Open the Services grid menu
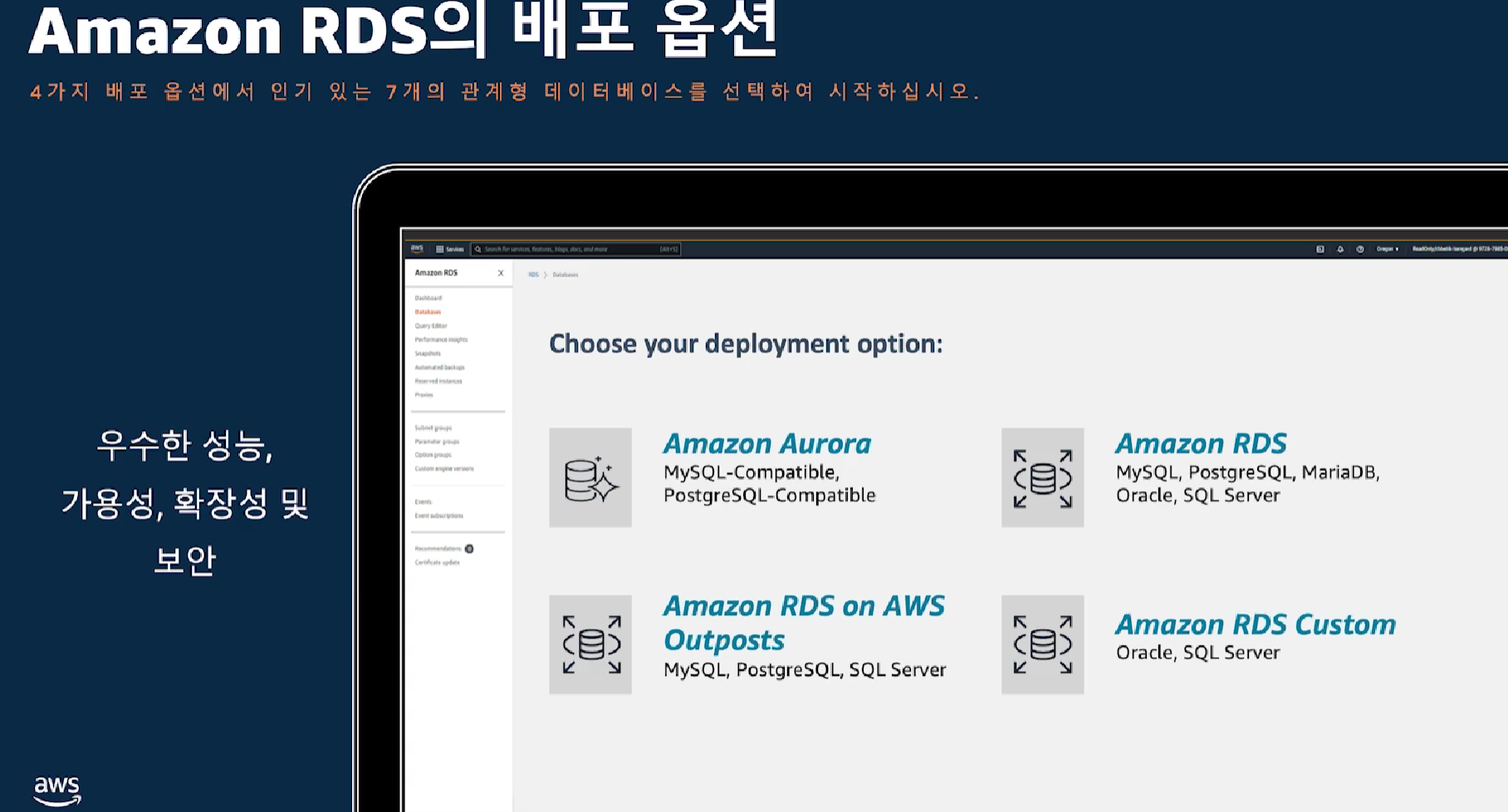Image resolution: width=1508 pixels, height=812 pixels. coord(449,249)
